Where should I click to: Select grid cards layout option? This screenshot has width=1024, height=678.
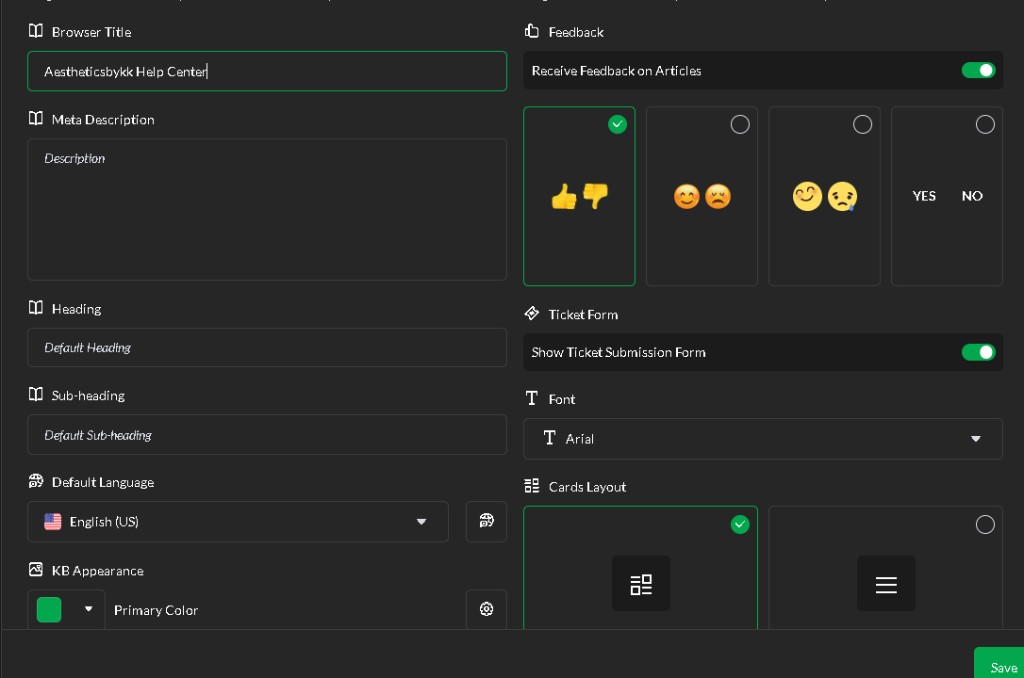point(641,567)
